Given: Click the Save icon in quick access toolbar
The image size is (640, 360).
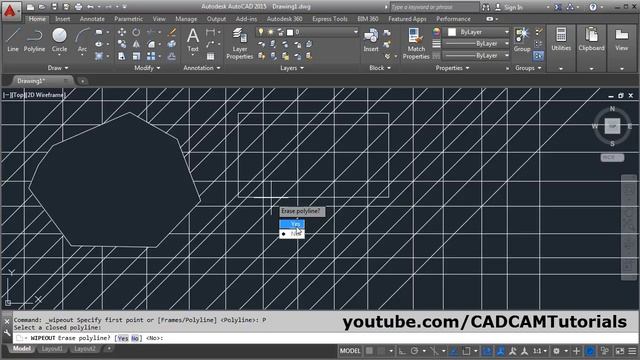Looking at the screenshot, I should click(x=54, y=7).
